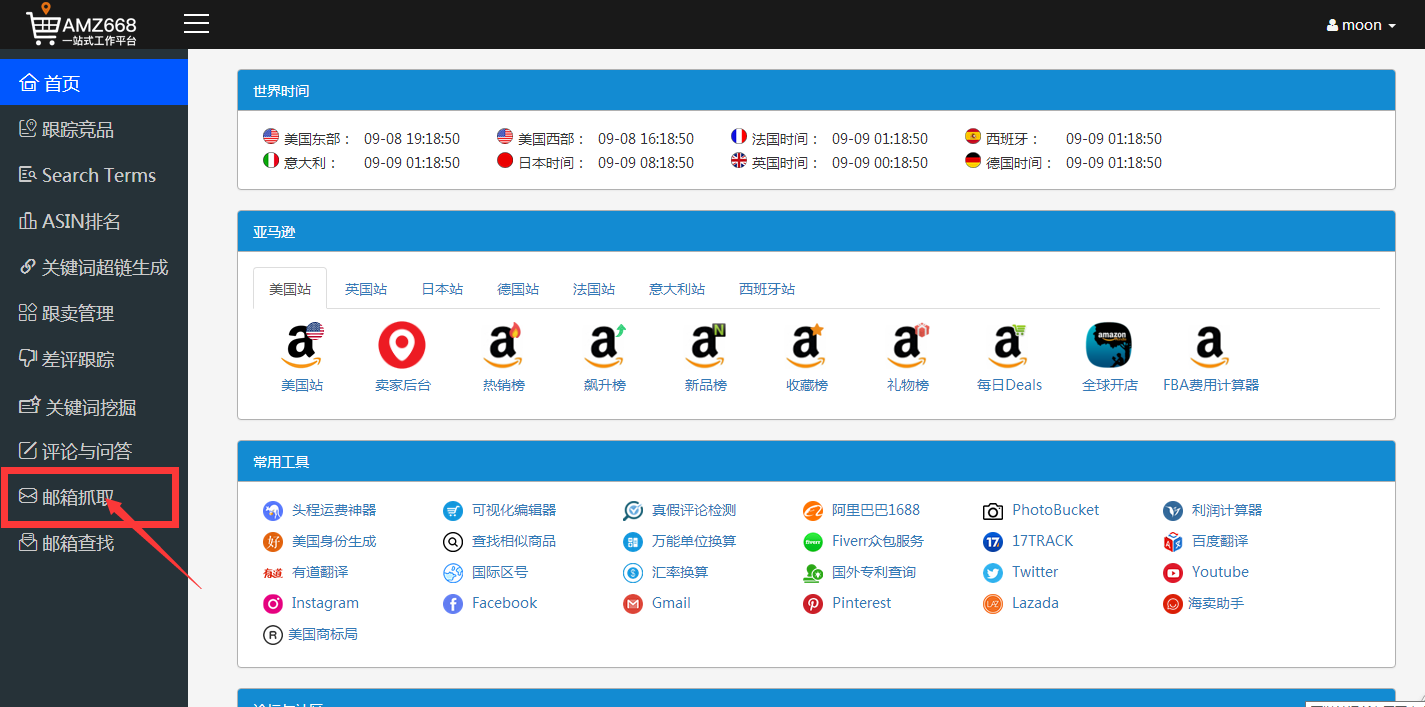Click the Instagram icon
This screenshot has width=1425, height=707.
coord(273,604)
